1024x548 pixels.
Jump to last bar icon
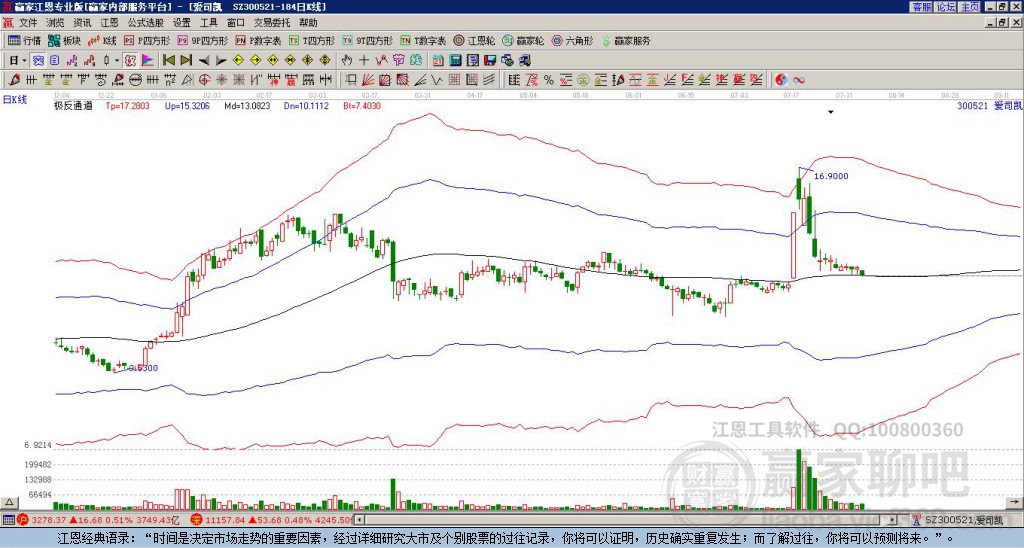coord(186,61)
